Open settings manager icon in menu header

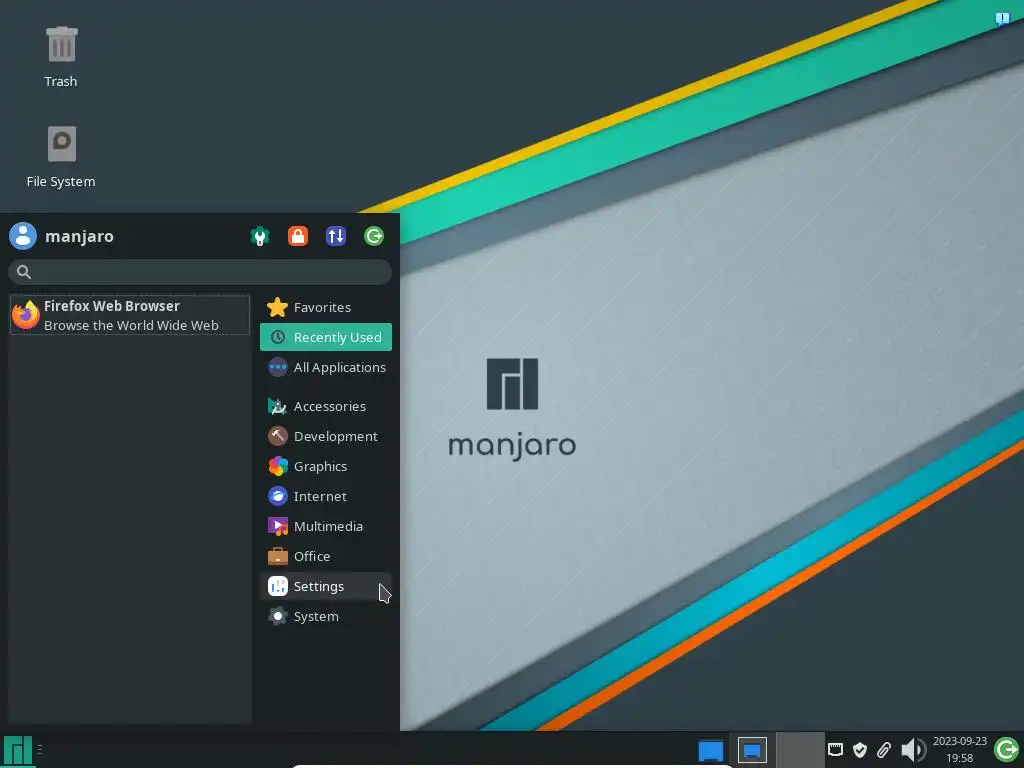260,236
